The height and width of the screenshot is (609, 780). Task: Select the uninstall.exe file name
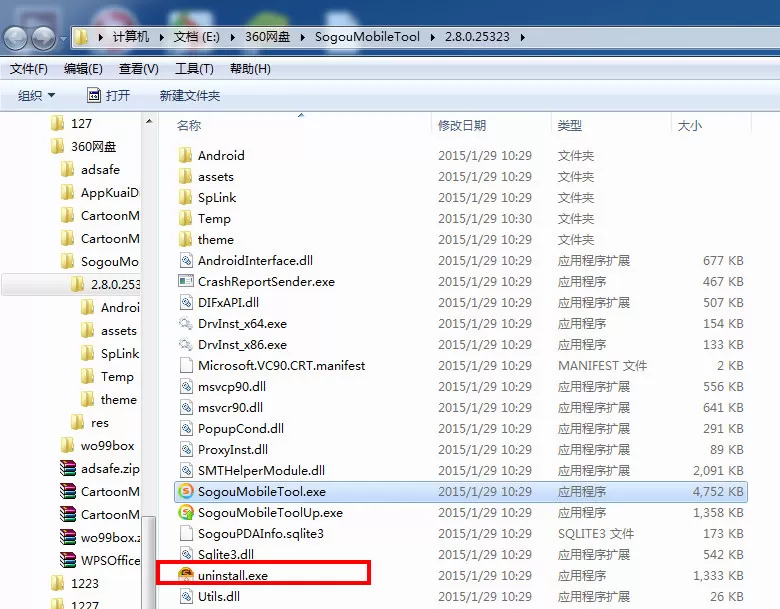click(233, 576)
